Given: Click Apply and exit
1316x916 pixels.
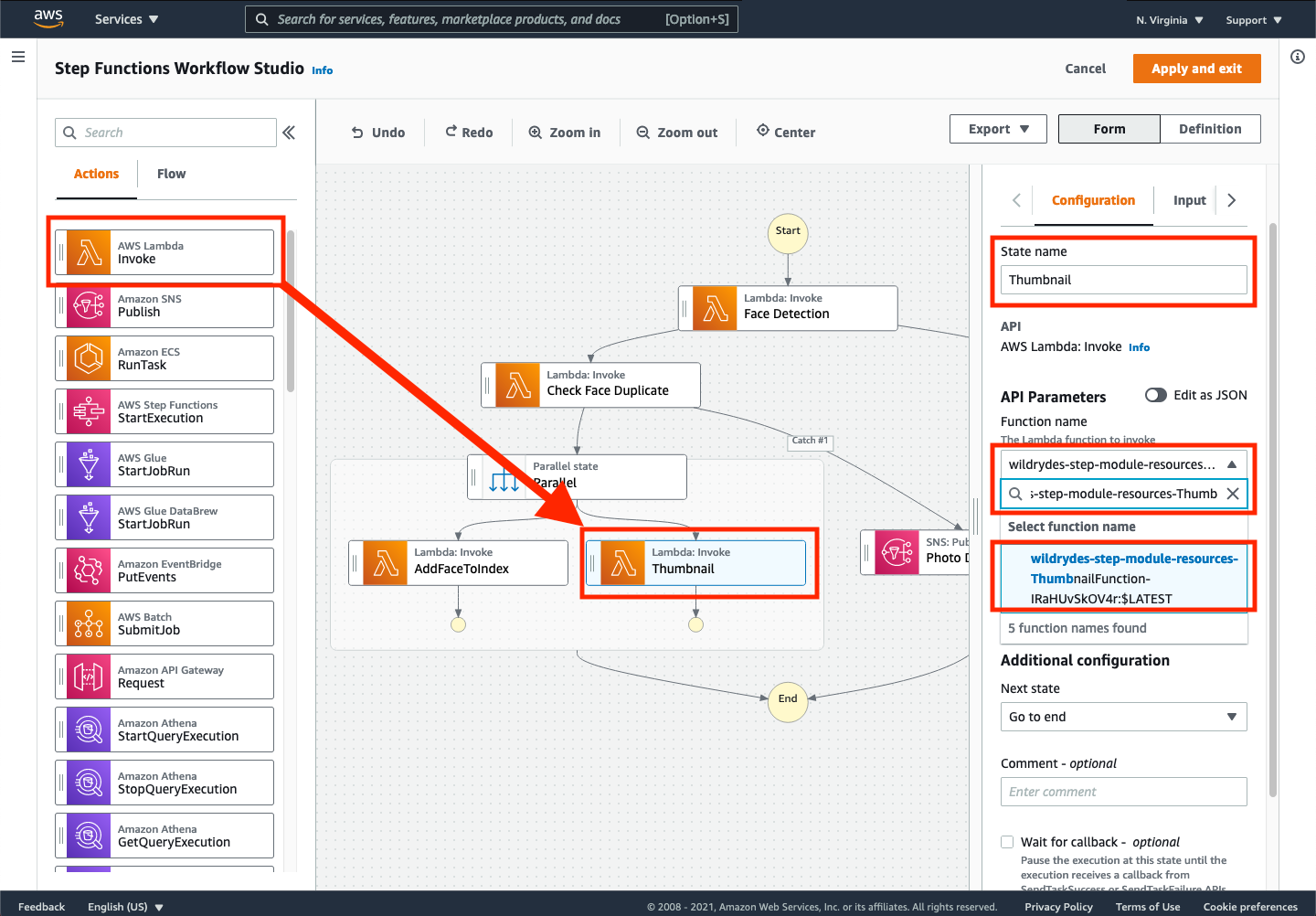Looking at the screenshot, I should tap(1196, 69).
